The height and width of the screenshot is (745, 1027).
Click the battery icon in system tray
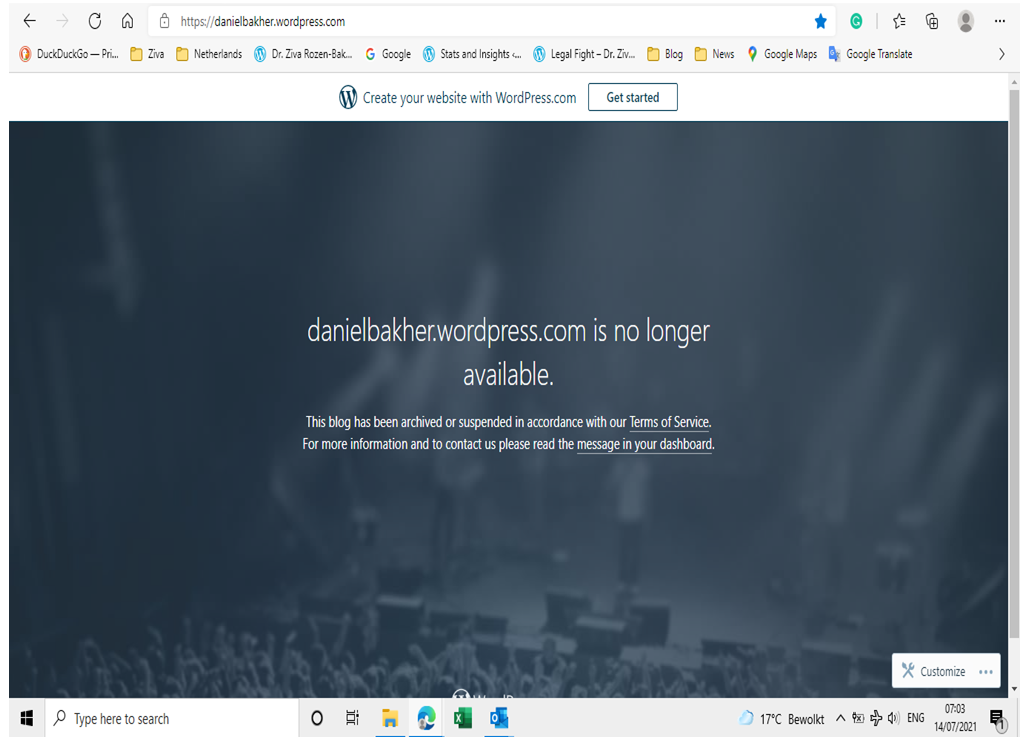click(858, 718)
